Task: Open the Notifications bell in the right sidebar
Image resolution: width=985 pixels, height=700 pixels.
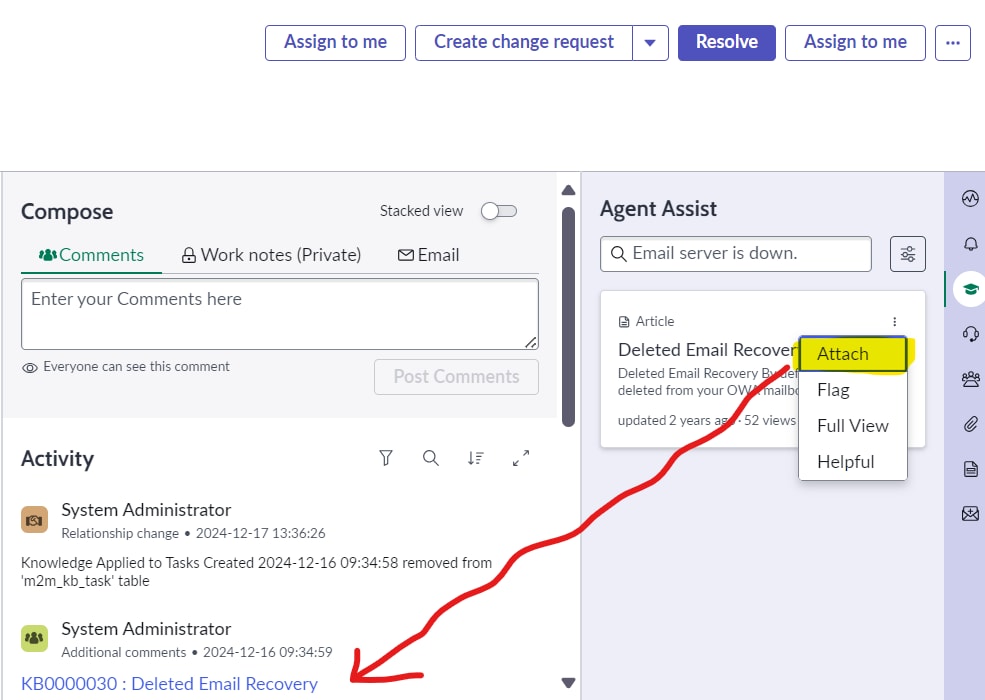Action: (969, 243)
